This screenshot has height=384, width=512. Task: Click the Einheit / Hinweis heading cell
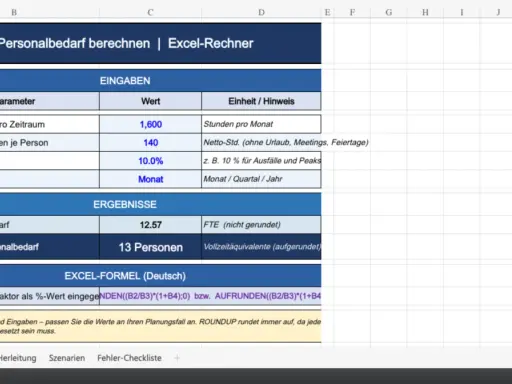click(261, 101)
